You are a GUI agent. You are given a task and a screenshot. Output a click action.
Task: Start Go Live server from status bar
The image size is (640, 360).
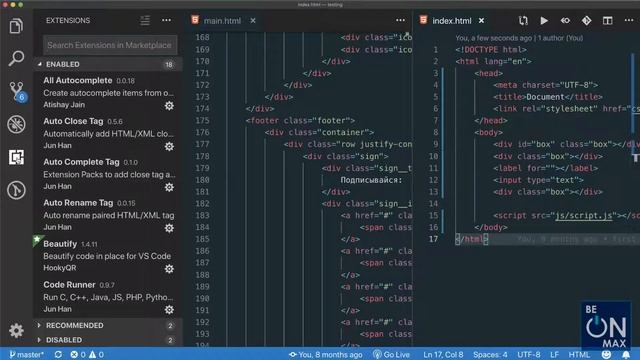pos(391,354)
